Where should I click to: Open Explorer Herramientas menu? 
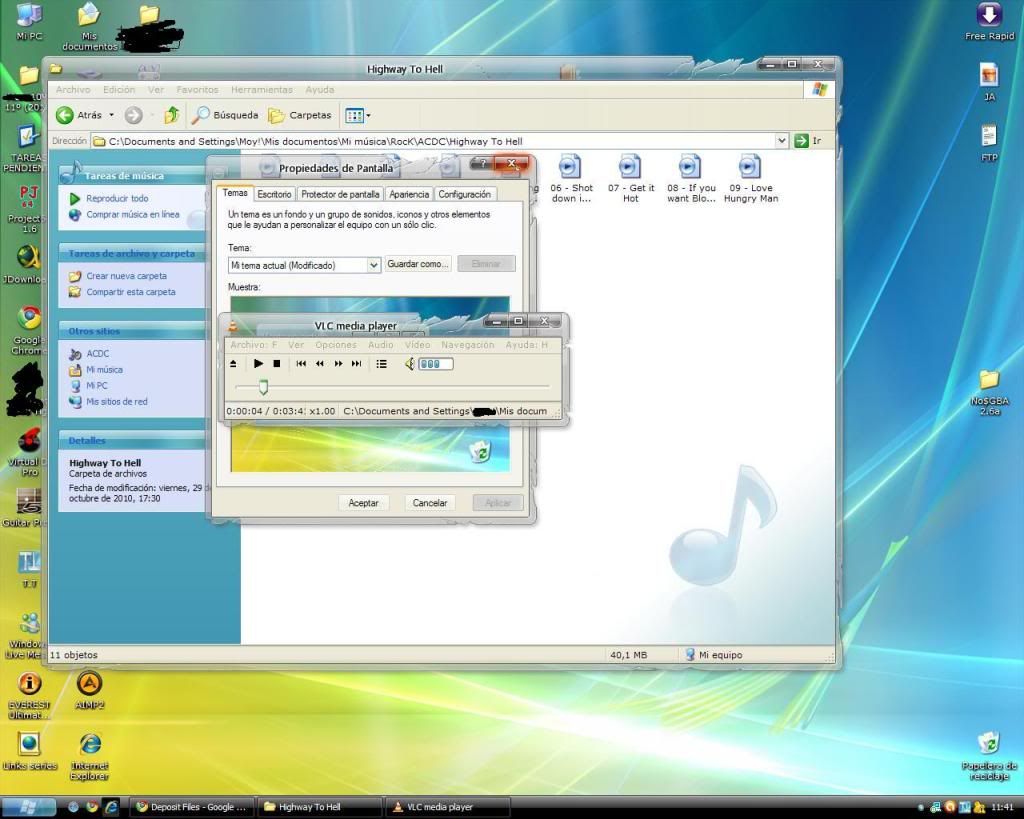coord(262,89)
